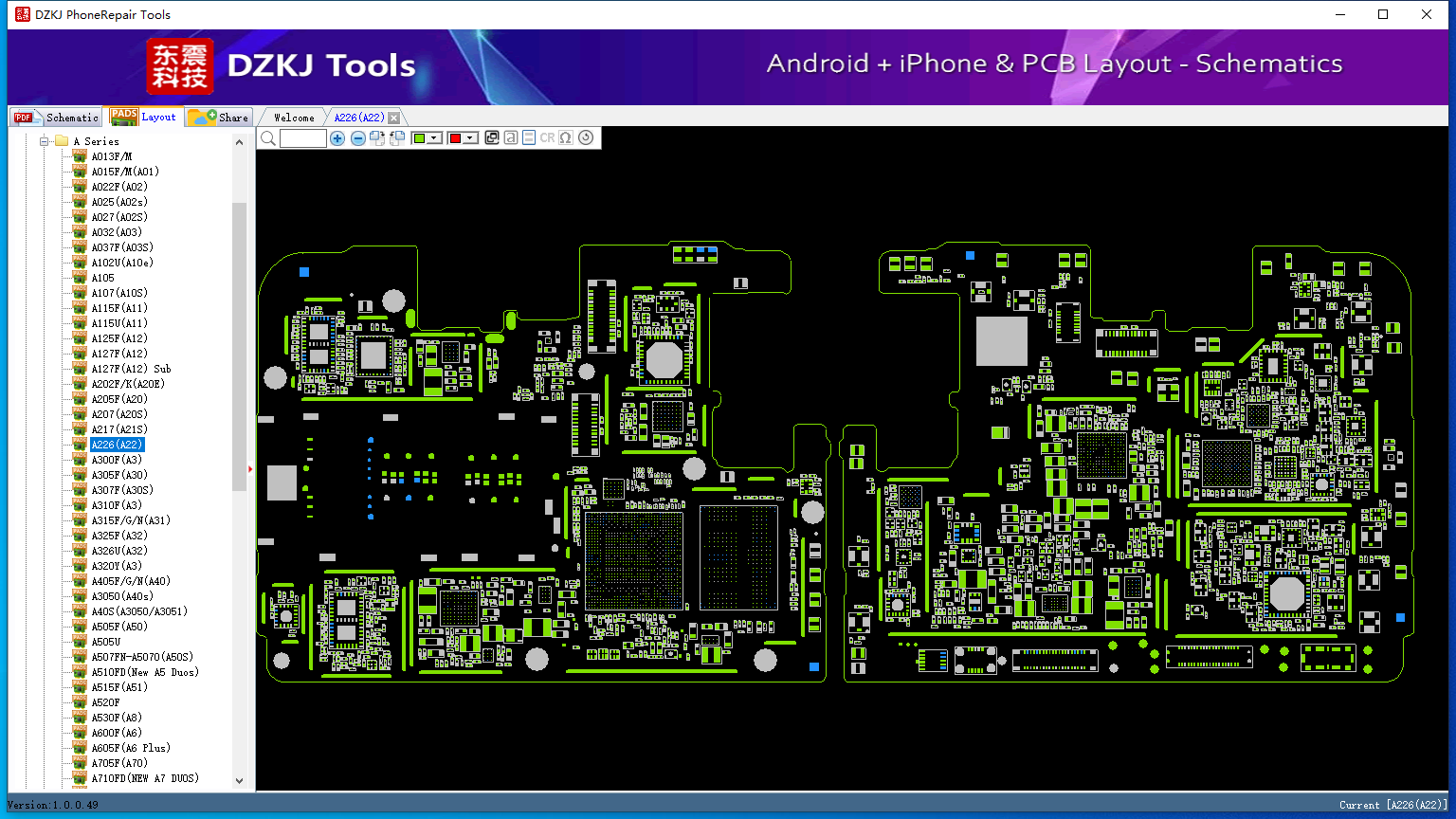This screenshot has width=1456, height=819.
Task: Select A202F/K(A20E) in the tree
Action: tap(128, 384)
